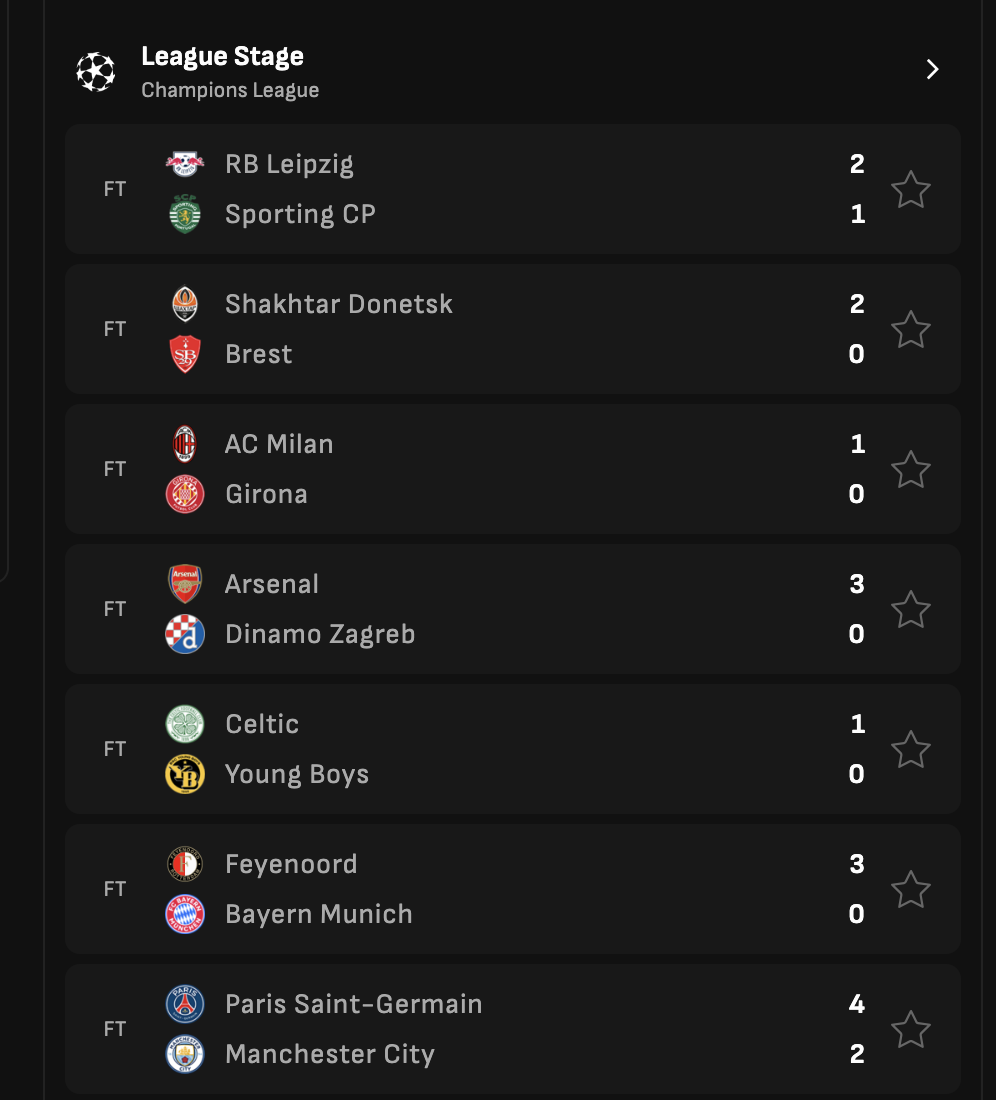The width and height of the screenshot is (996, 1100).
Task: Click the Sporting CP club crest
Action: [184, 214]
